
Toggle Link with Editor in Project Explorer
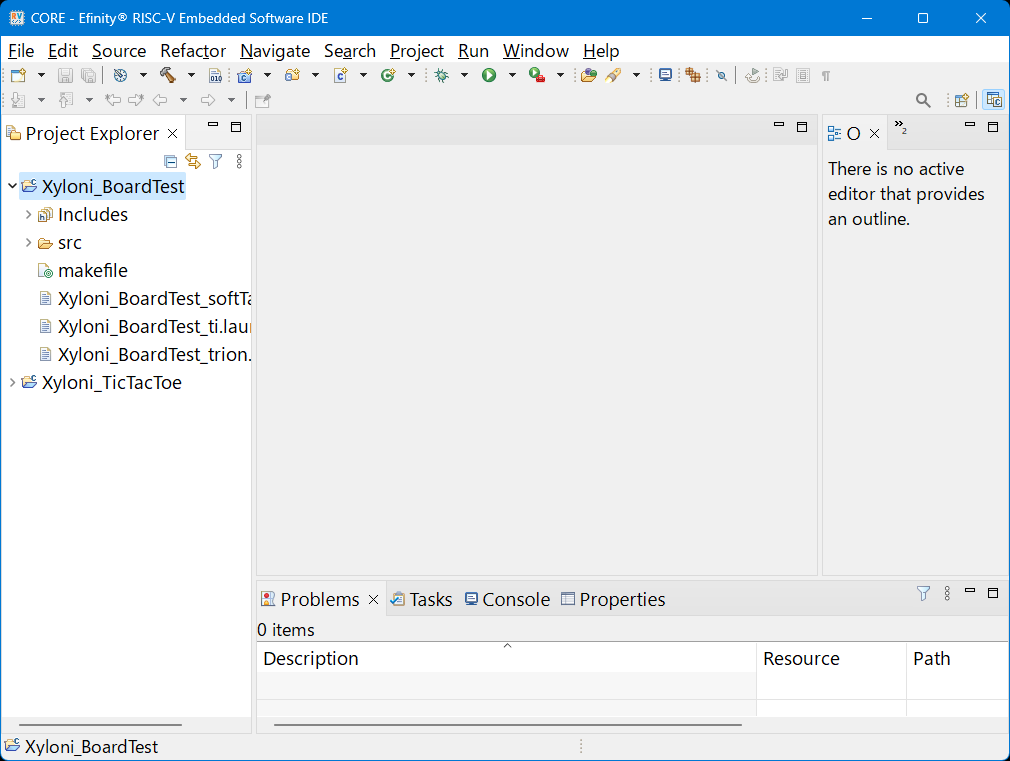[x=193, y=161]
